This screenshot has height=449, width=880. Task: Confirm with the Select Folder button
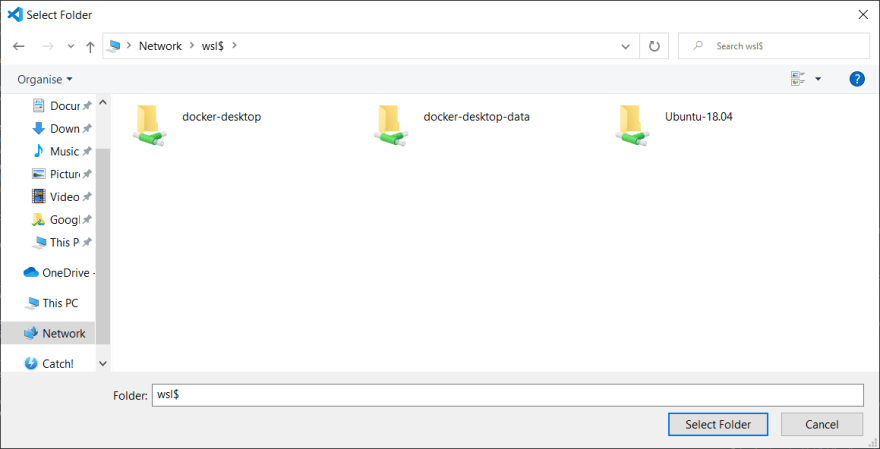(718, 424)
